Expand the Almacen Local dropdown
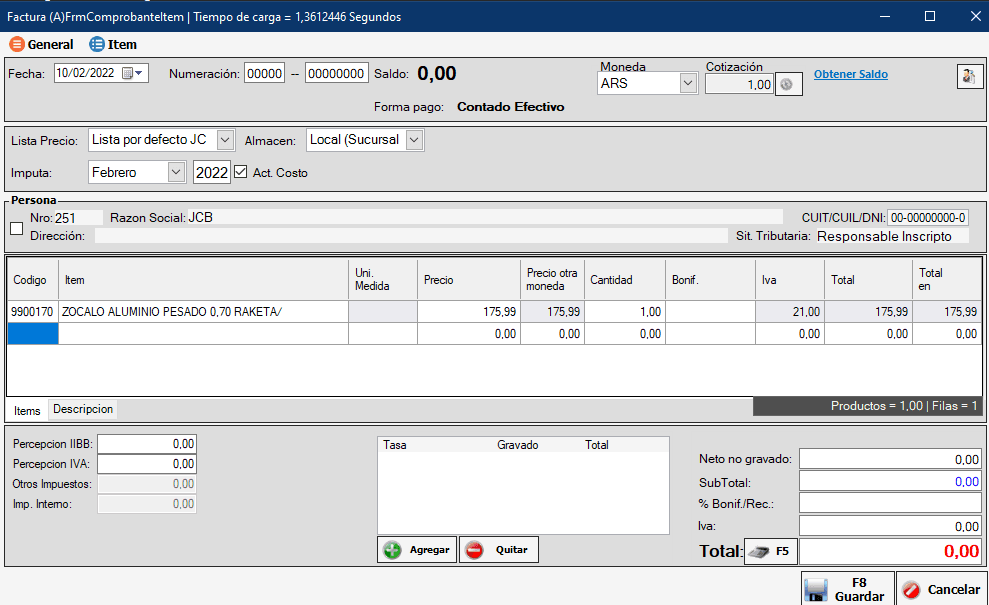The height and width of the screenshot is (605, 989). (414, 140)
